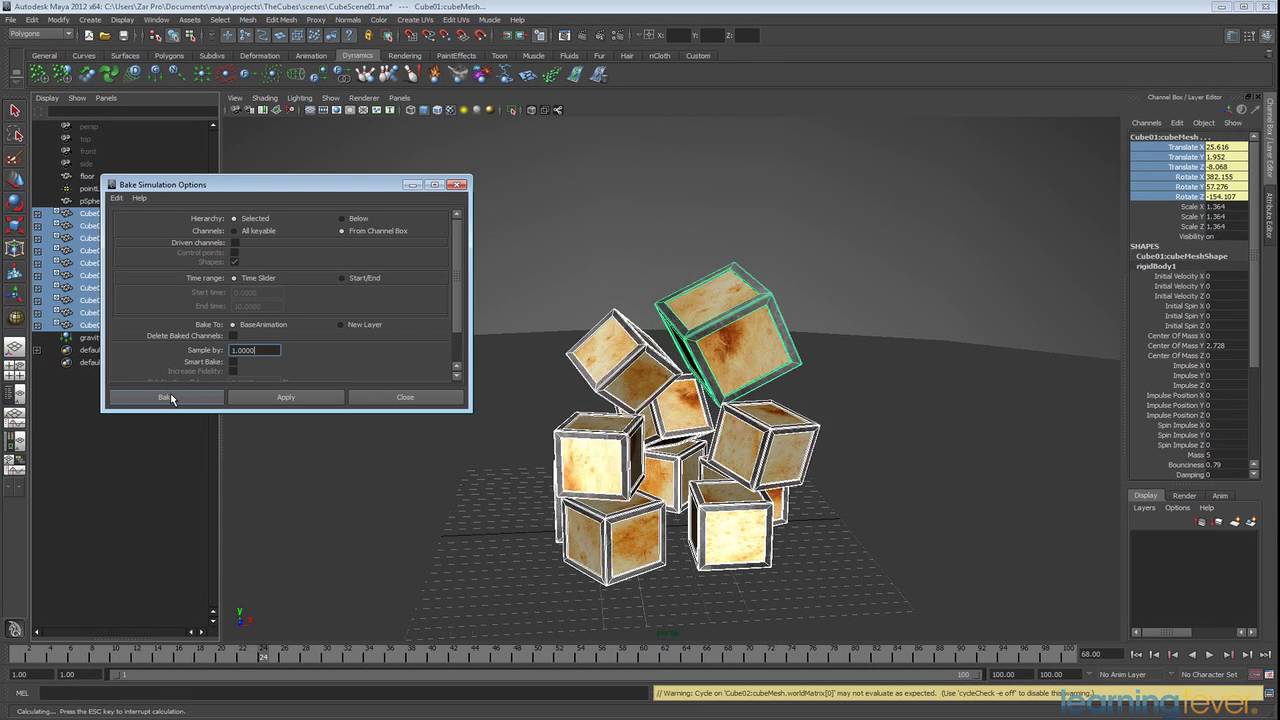Image resolution: width=1280 pixels, height=720 pixels.
Task: Switch to the Rendering shelf tab
Action: 404,55
